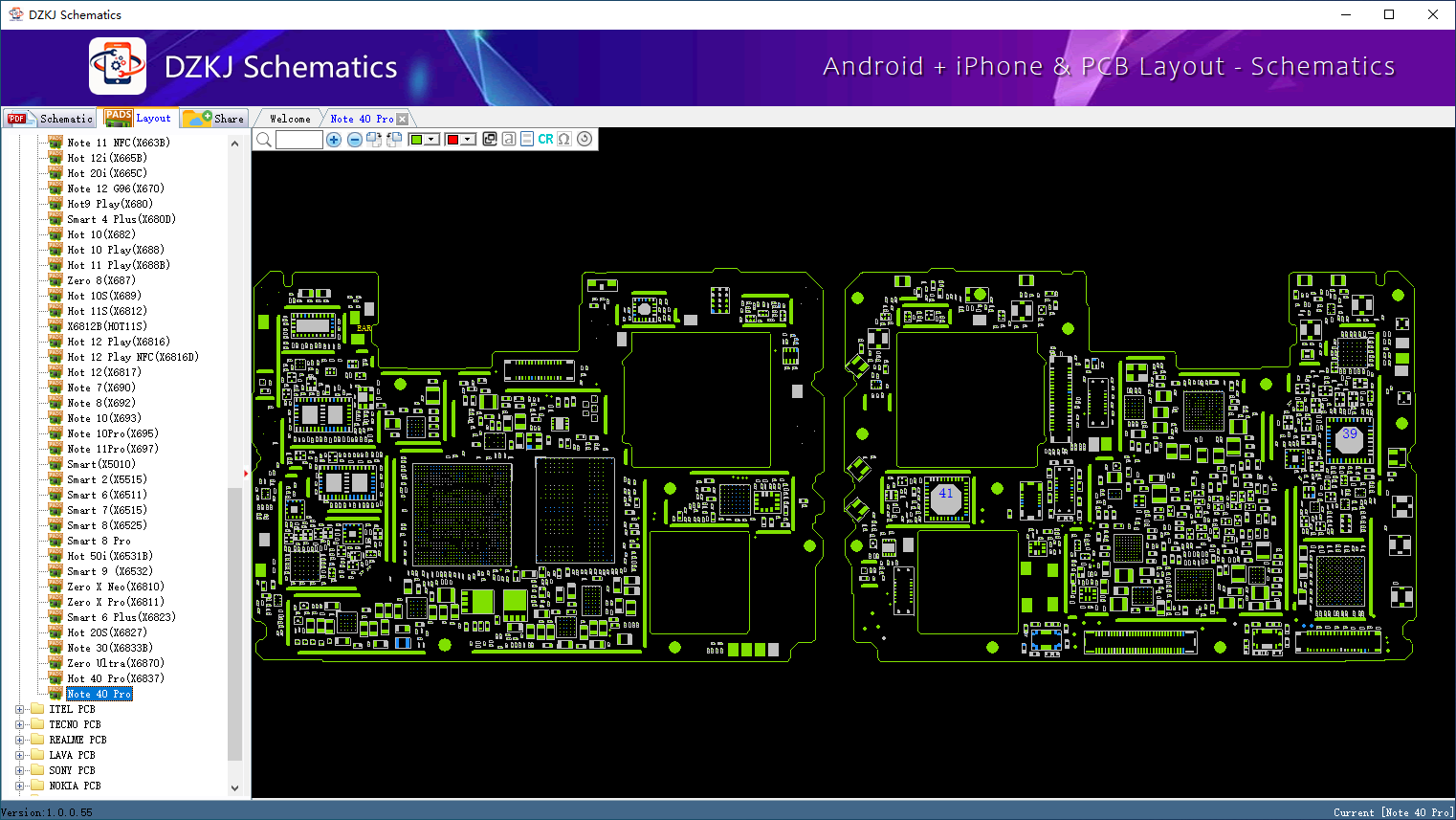
Task: Select Zero X Neo(X6810) tree item
Action: 116,587
